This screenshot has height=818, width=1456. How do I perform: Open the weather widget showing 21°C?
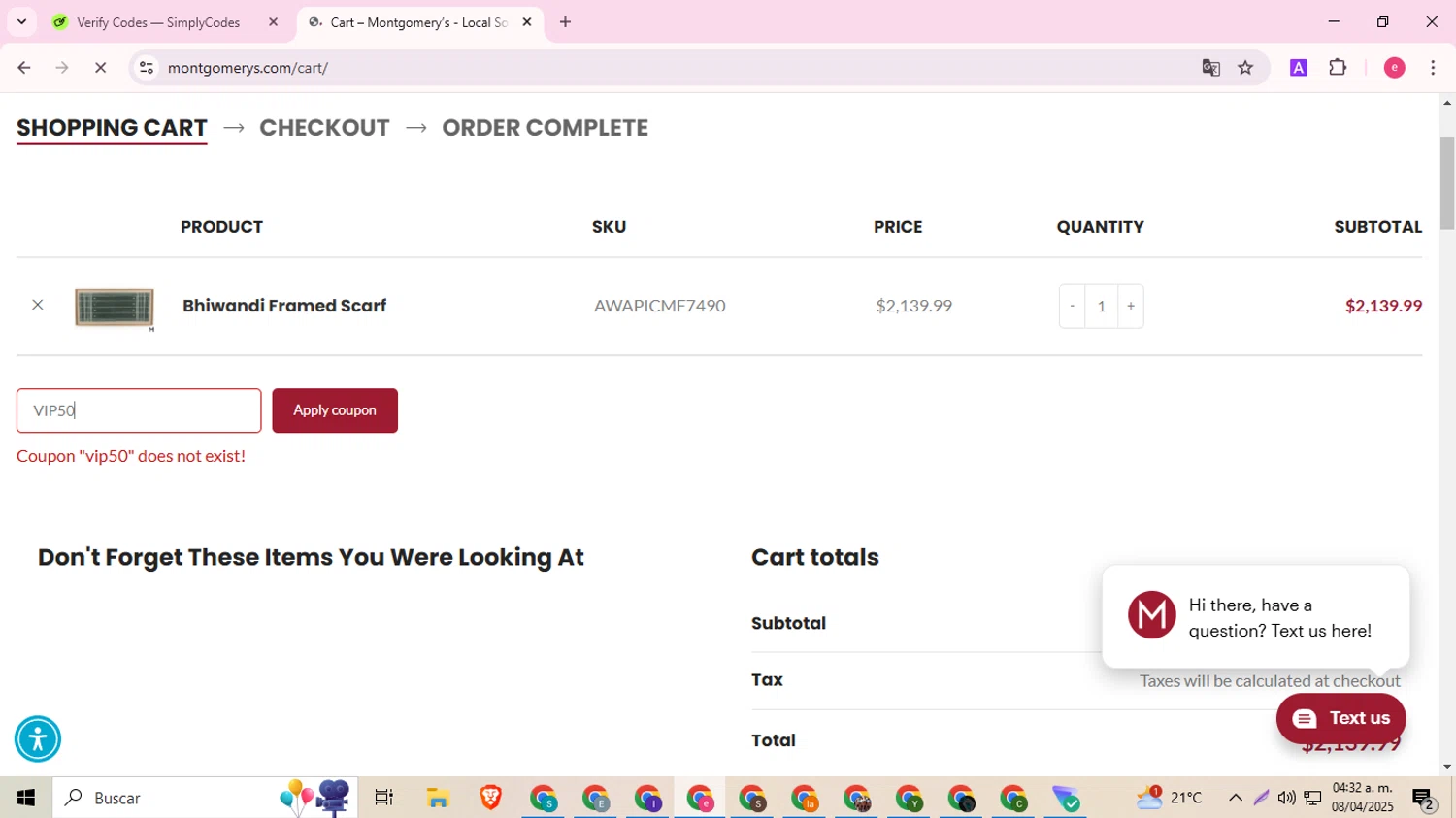click(x=1170, y=798)
